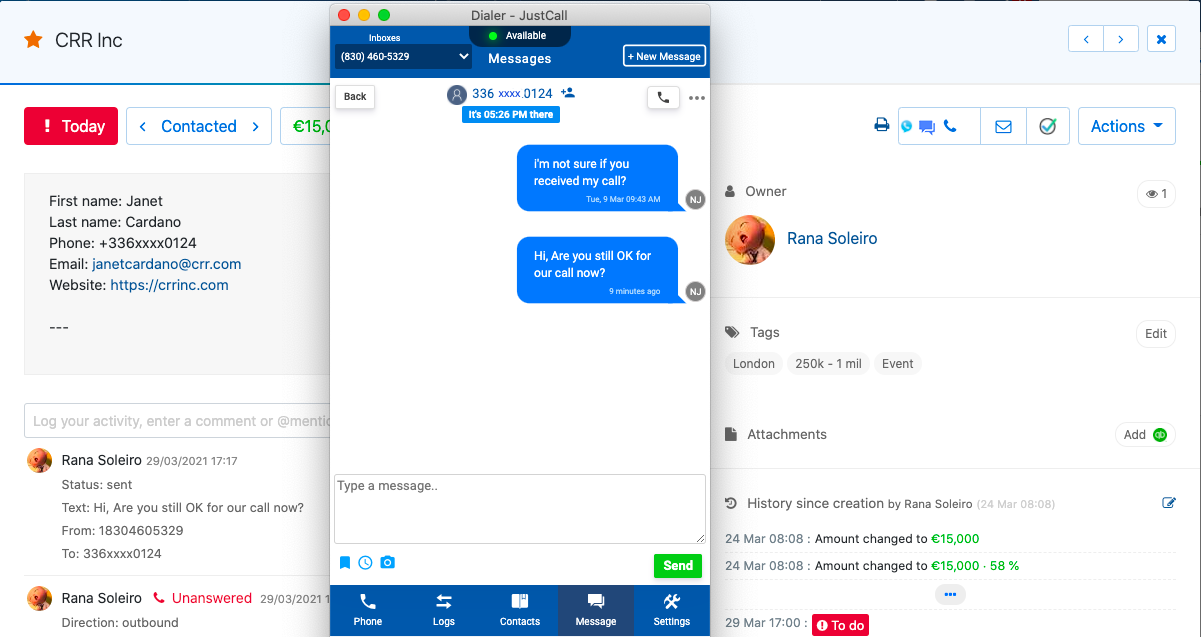1201x637 pixels.
Task: Advance the Contacted stage with right arrow
Action: (x=256, y=127)
